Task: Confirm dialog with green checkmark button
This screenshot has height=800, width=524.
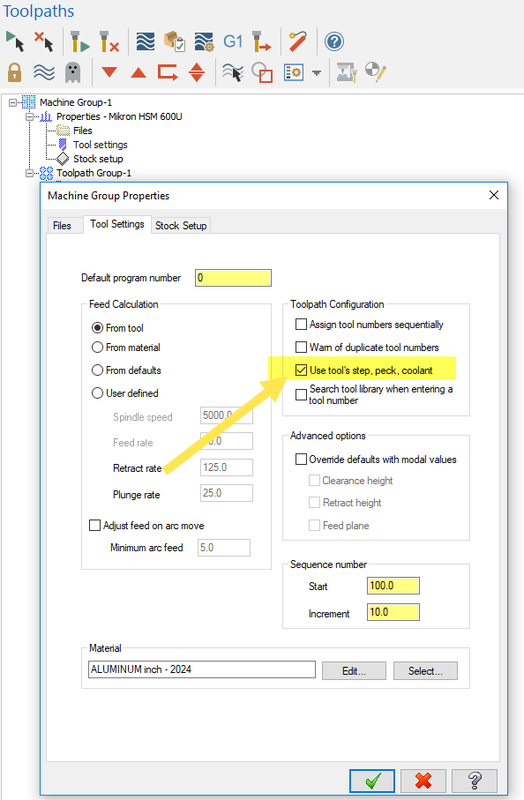Action: pos(372,781)
